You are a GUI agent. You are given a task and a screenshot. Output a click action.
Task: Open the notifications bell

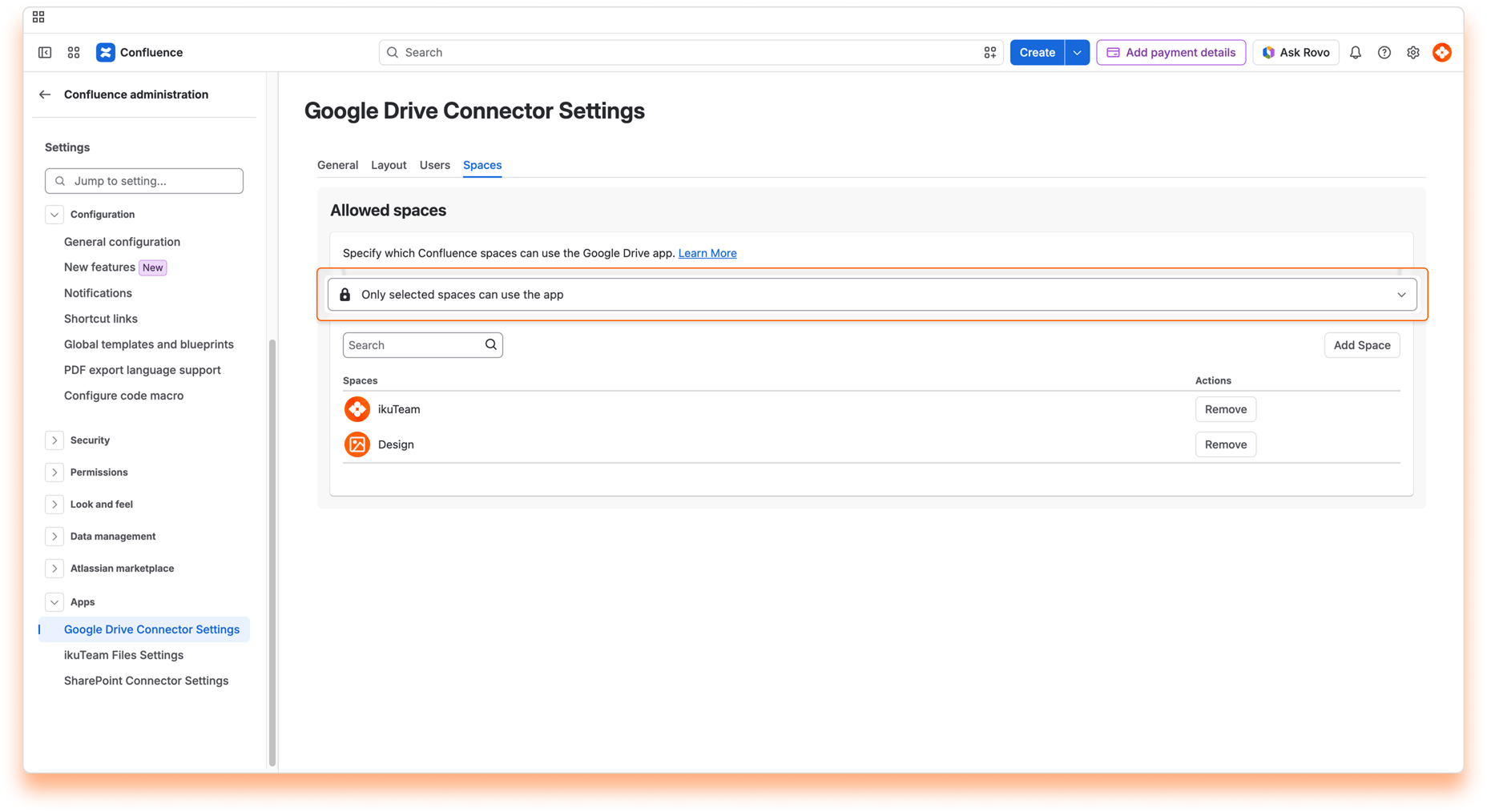[1355, 52]
